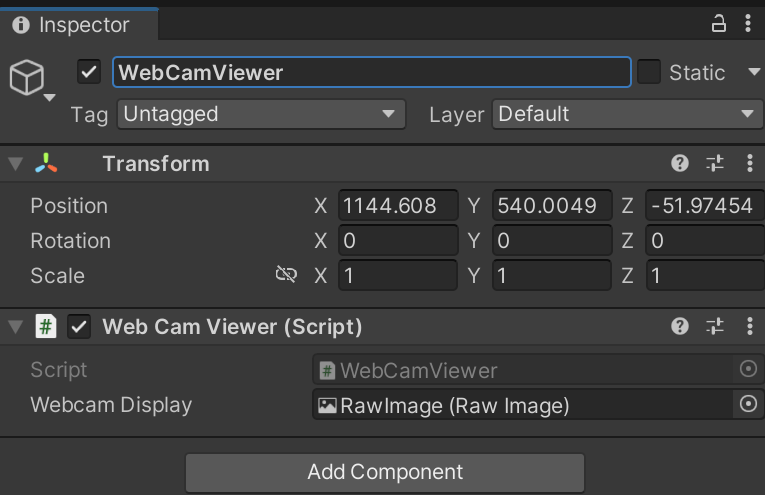Screen dimensions: 765x495
Task: Click the Rotation label
Action: pos(70,241)
